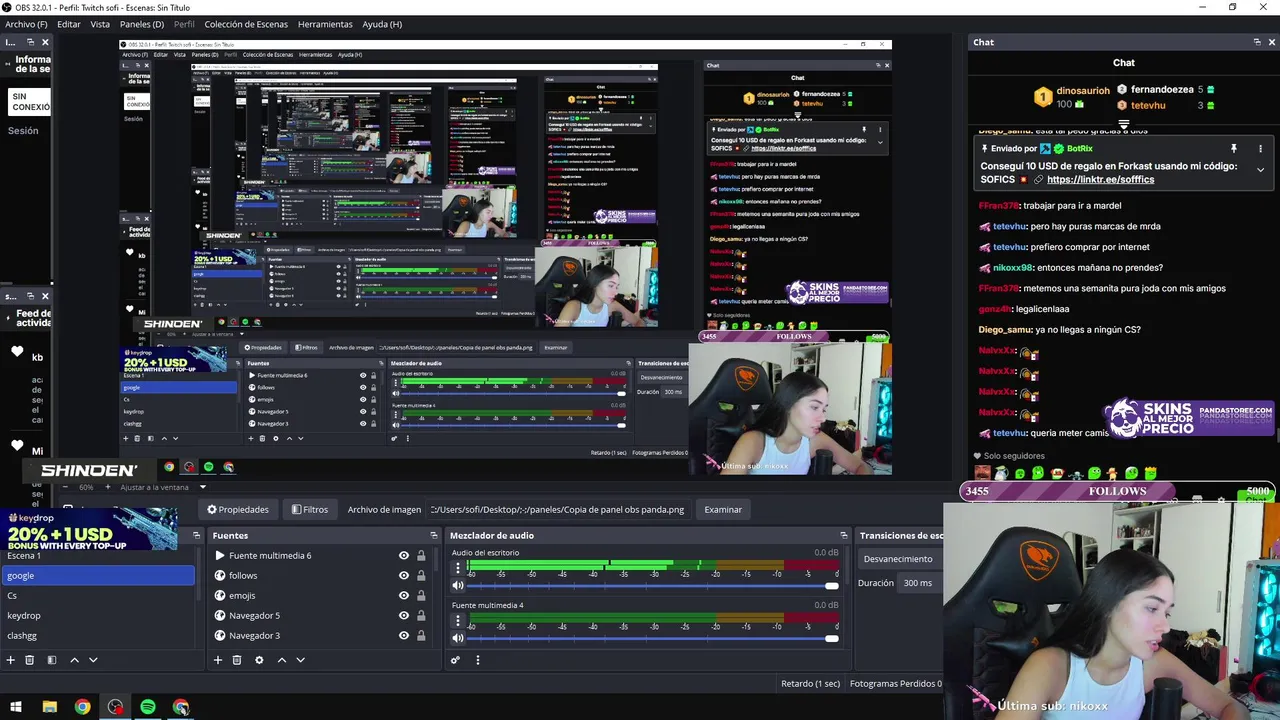The width and height of the screenshot is (1280, 720).
Task: Toggle lock on follows source
Action: [x=421, y=576]
